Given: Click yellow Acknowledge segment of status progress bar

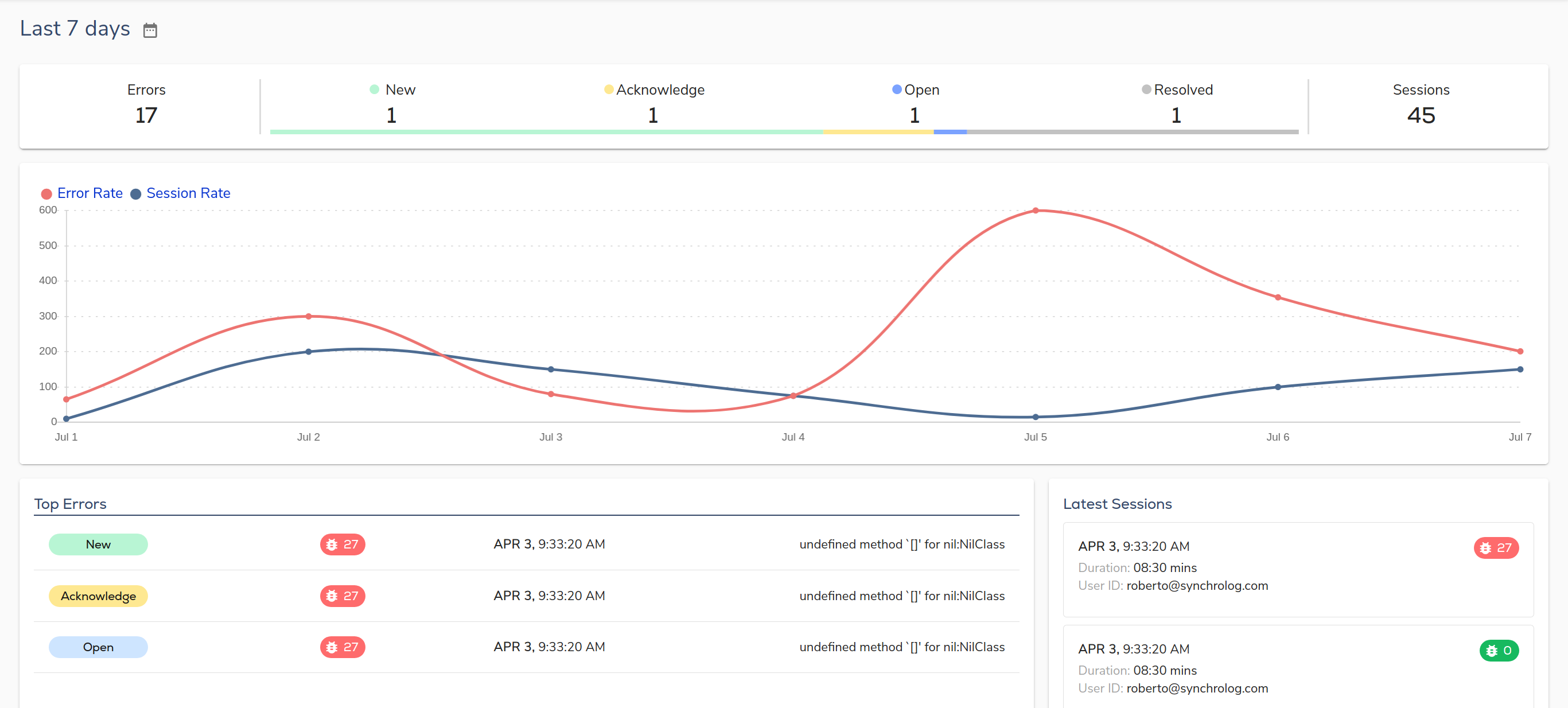Looking at the screenshot, I should [877, 131].
